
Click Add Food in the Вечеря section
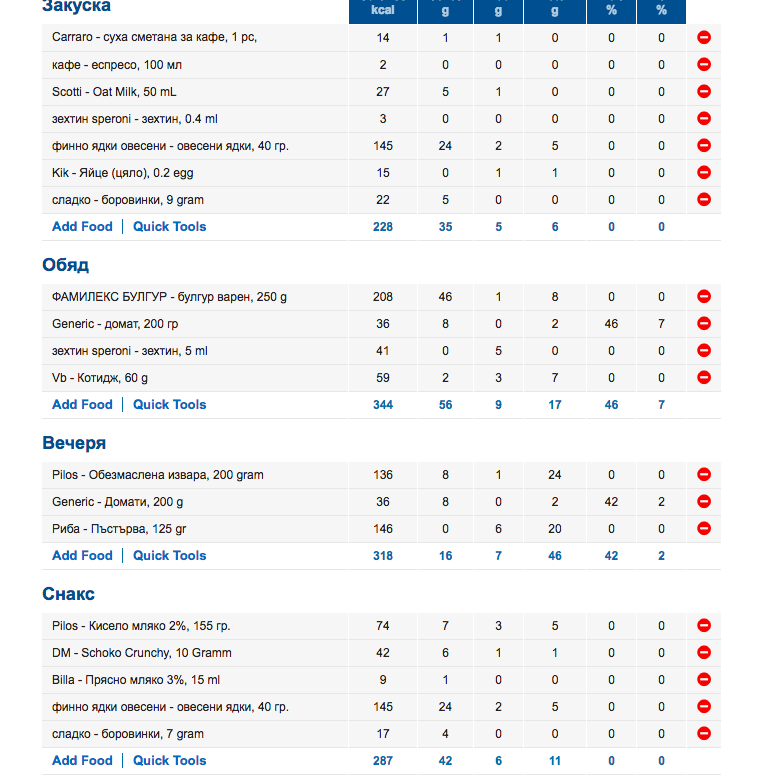click(82, 556)
